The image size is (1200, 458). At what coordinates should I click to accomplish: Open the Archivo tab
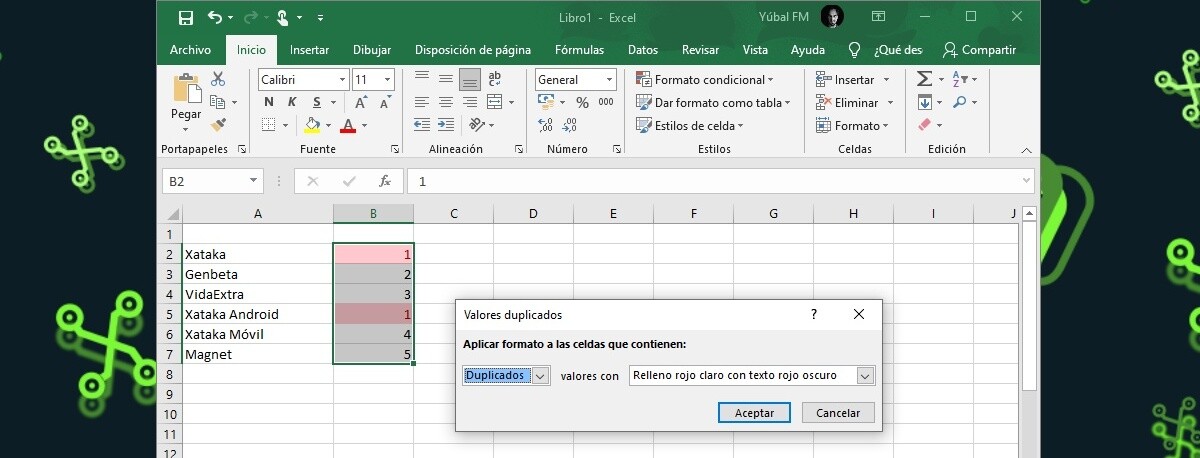[x=190, y=50]
